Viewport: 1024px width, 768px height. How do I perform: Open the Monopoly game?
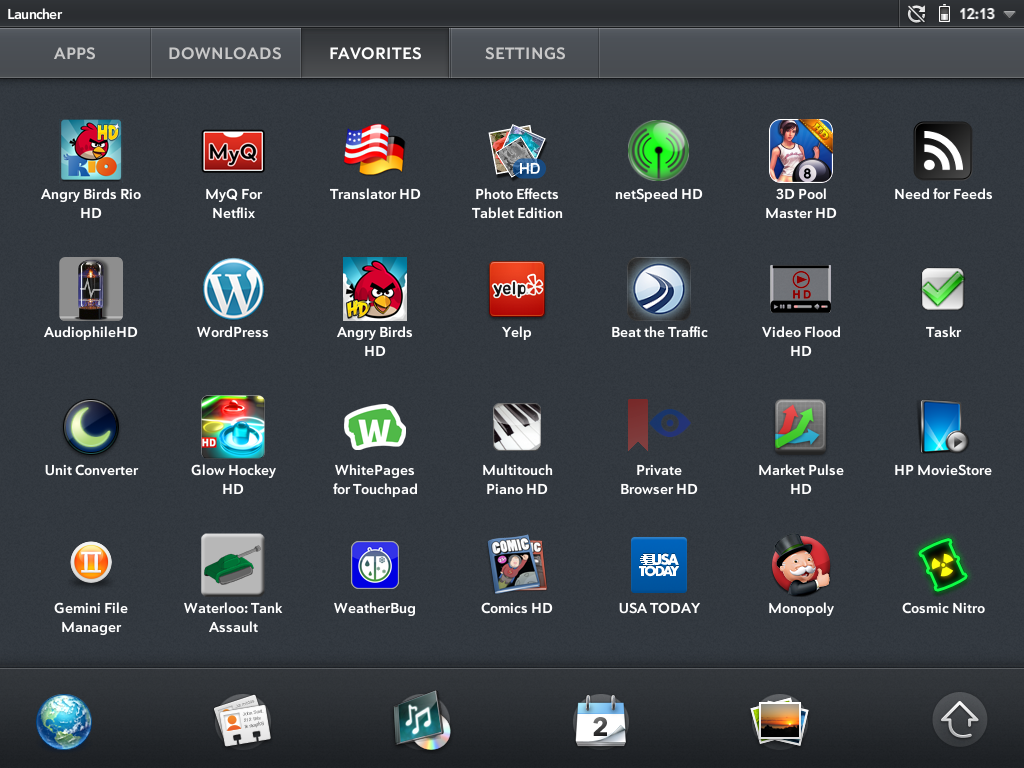pos(801,565)
